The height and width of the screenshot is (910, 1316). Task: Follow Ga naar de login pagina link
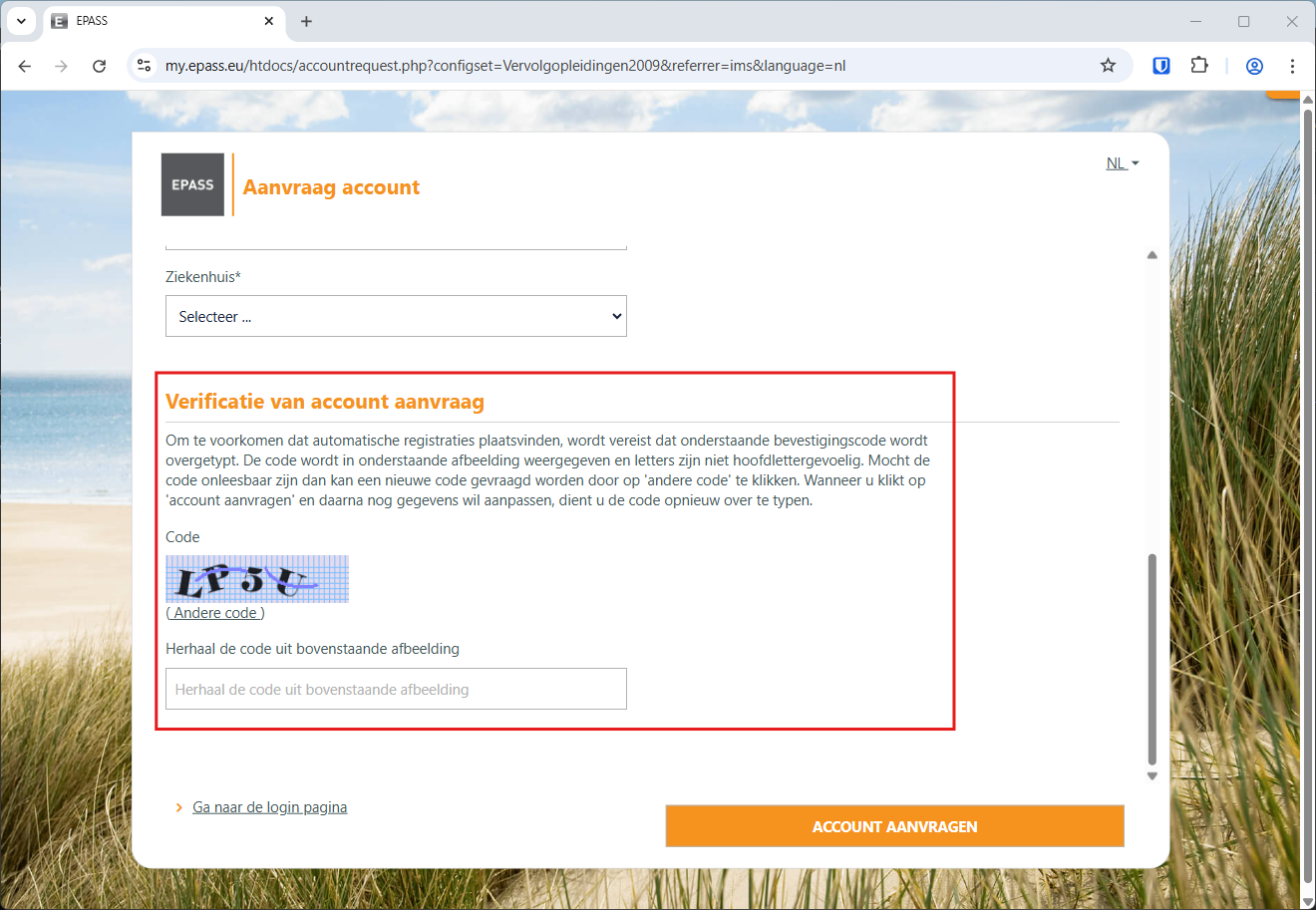(269, 807)
